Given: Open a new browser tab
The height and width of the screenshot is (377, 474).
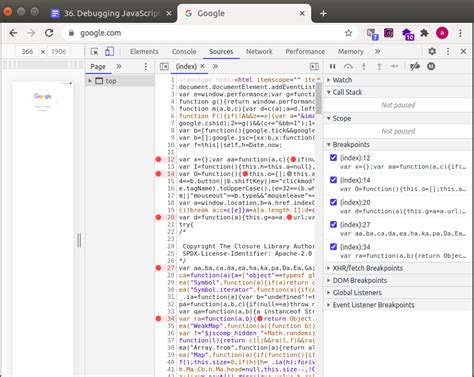Looking at the screenshot, I should [x=323, y=13].
